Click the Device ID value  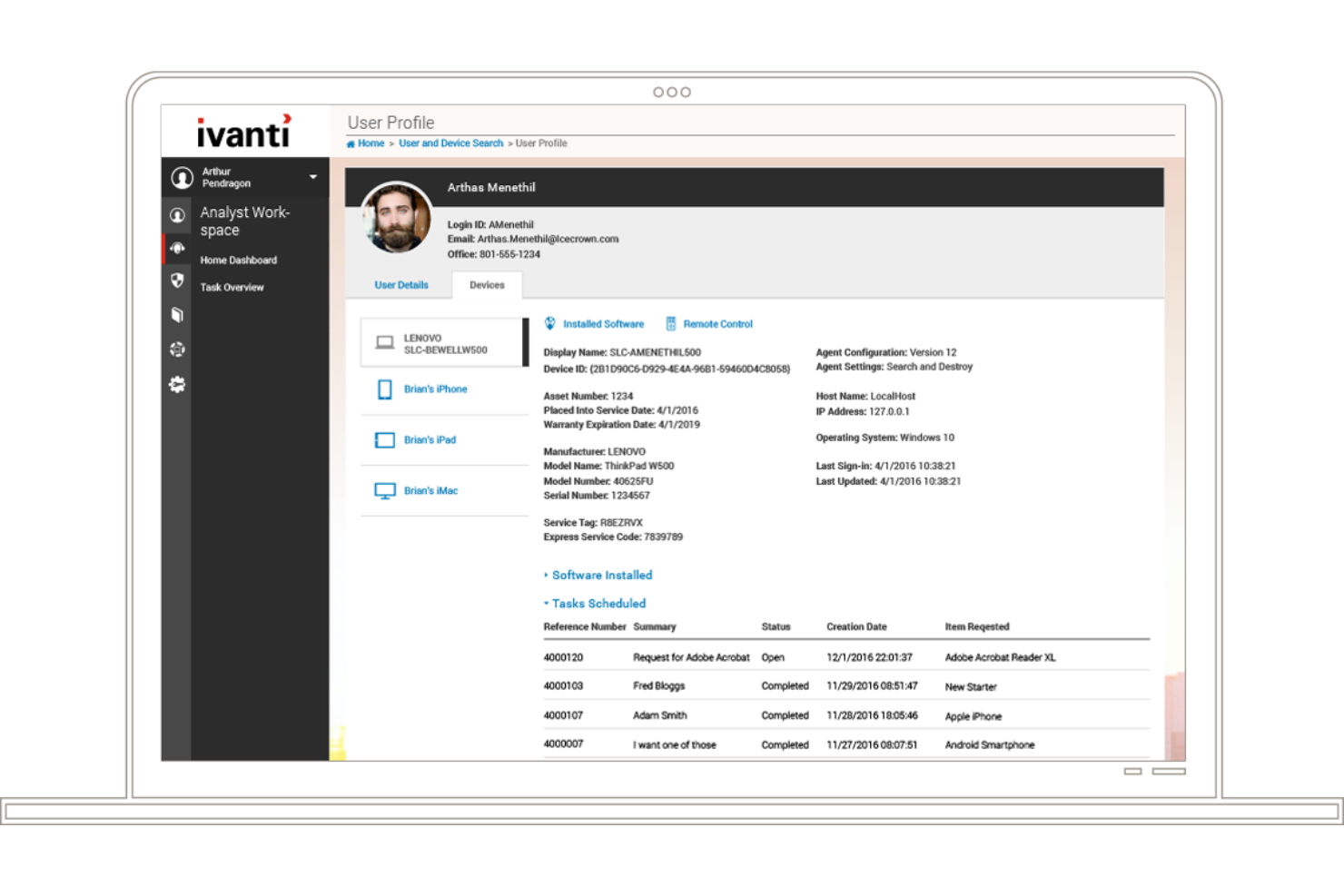point(690,369)
